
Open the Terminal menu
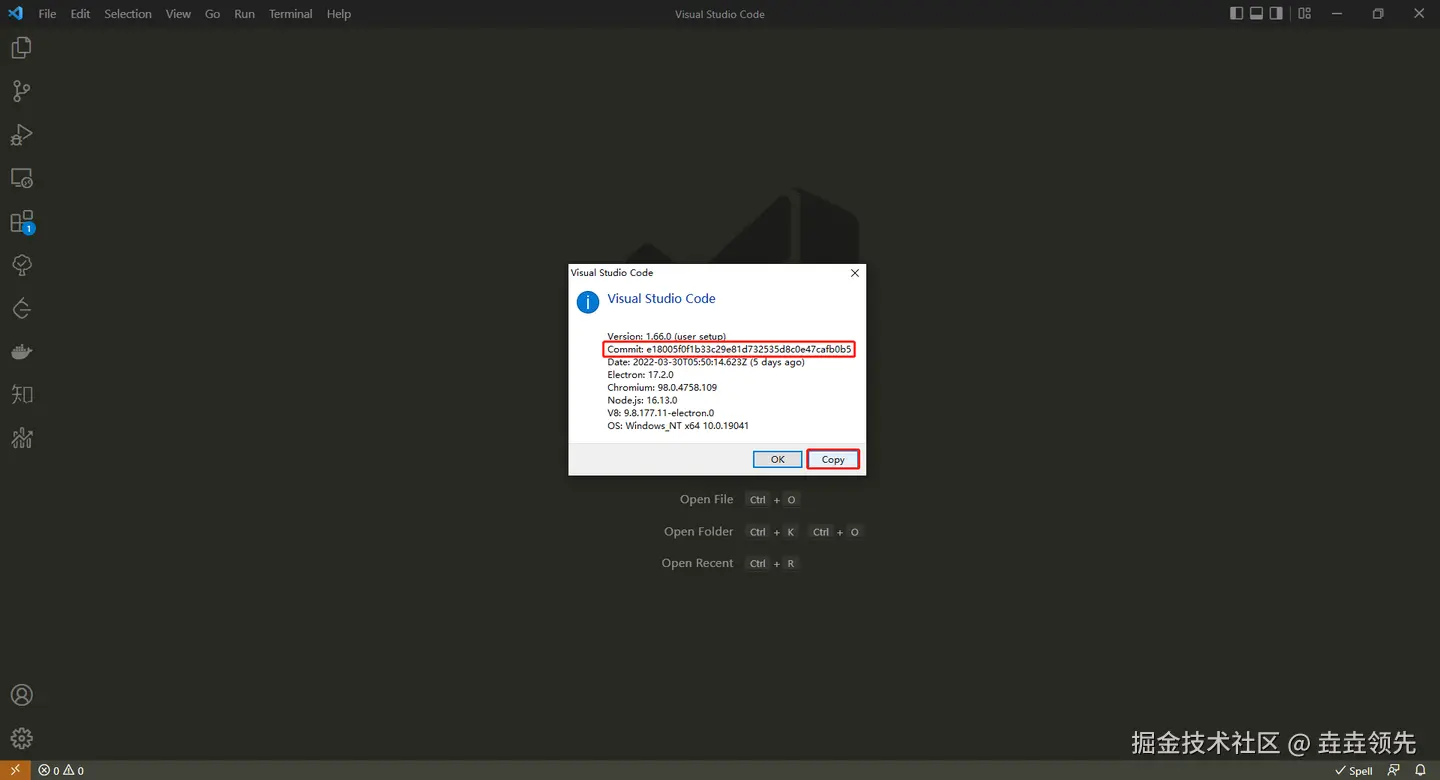(x=291, y=14)
